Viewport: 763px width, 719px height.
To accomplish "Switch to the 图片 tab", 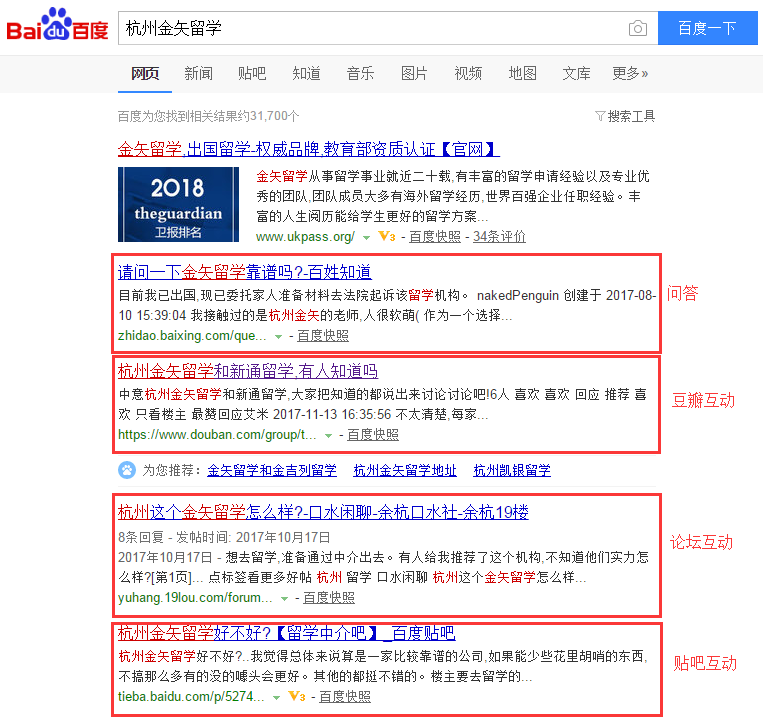I will coord(414,73).
